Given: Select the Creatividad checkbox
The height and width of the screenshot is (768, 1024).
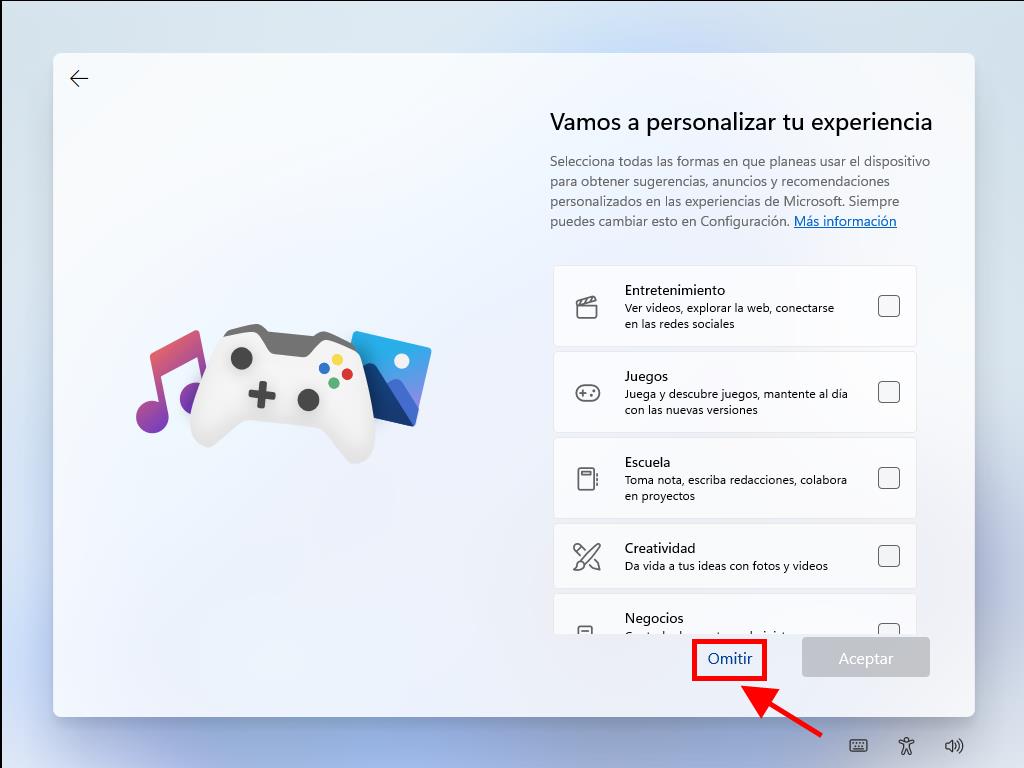Looking at the screenshot, I should tap(888, 556).
